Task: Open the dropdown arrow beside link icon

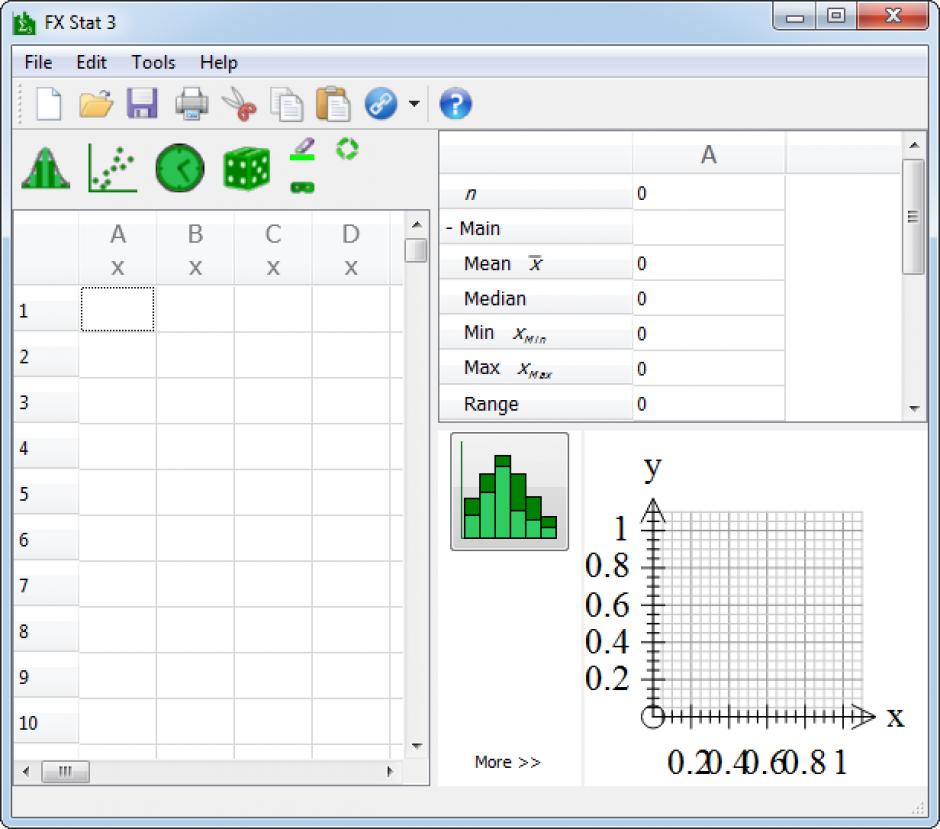Action: pyautogui.click(x=414, y=104)
